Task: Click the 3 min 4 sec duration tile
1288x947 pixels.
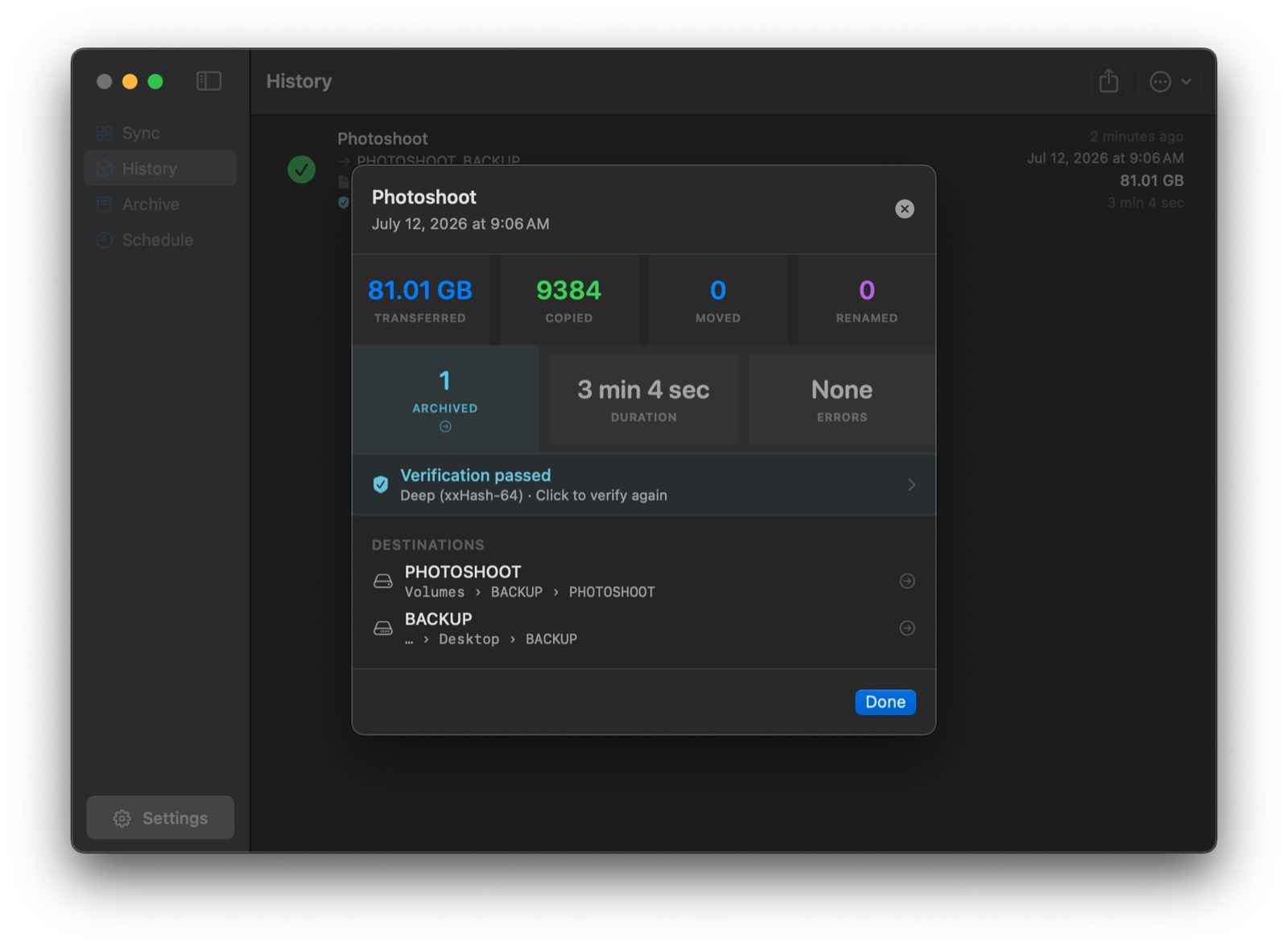Action: coord(644,399)
